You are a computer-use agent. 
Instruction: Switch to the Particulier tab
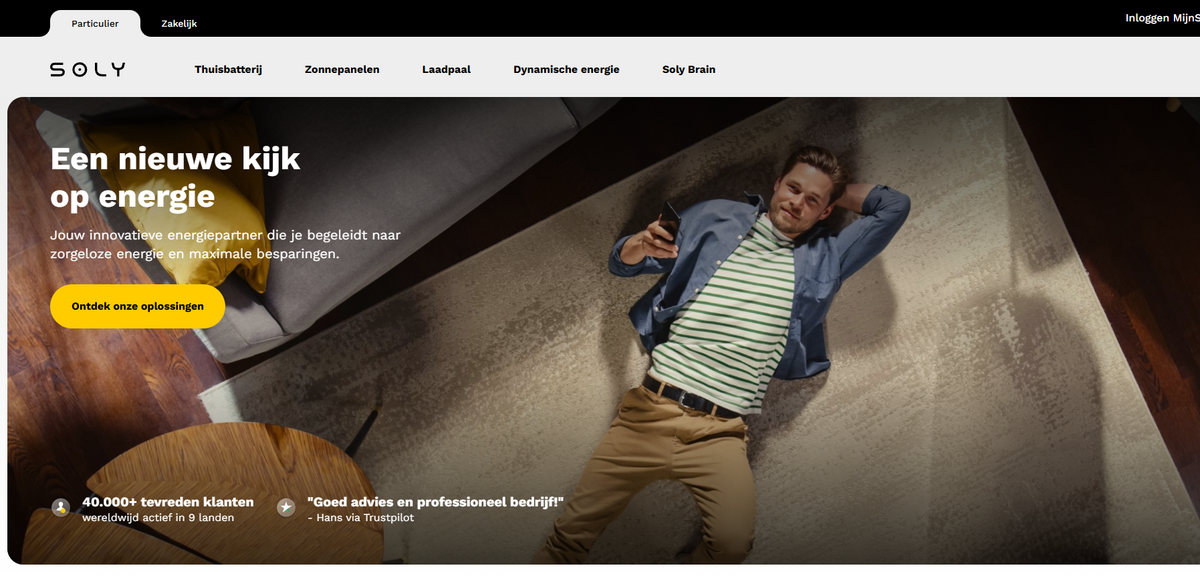click(x=95, y=23)
